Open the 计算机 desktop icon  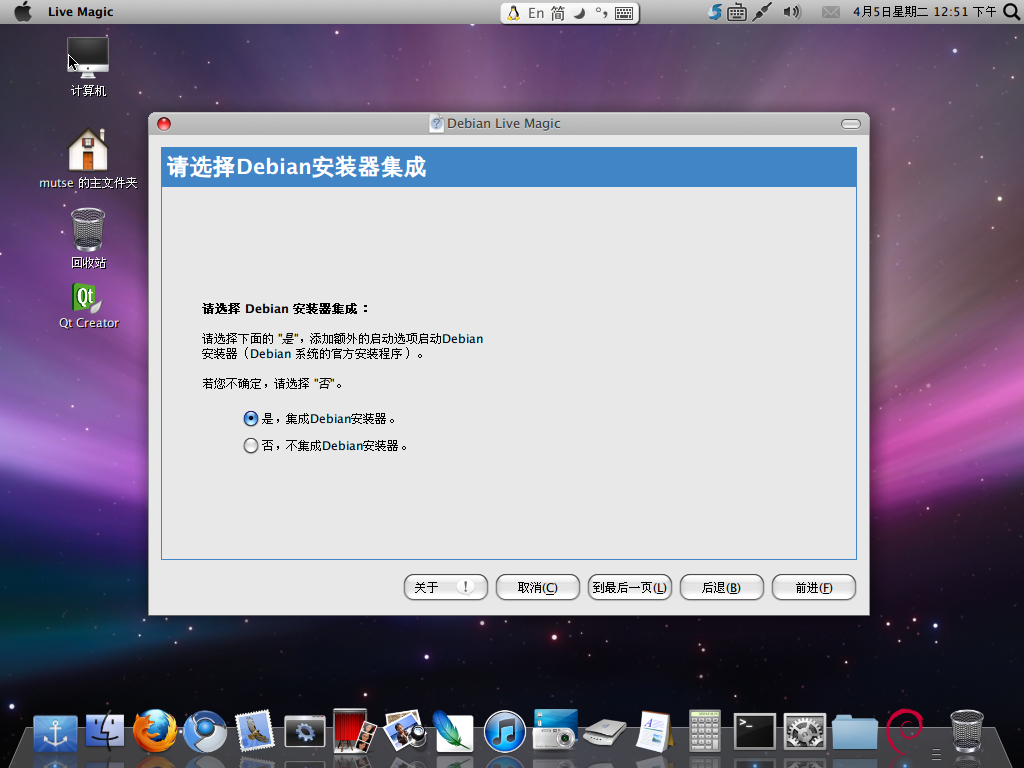click(88, 67)
